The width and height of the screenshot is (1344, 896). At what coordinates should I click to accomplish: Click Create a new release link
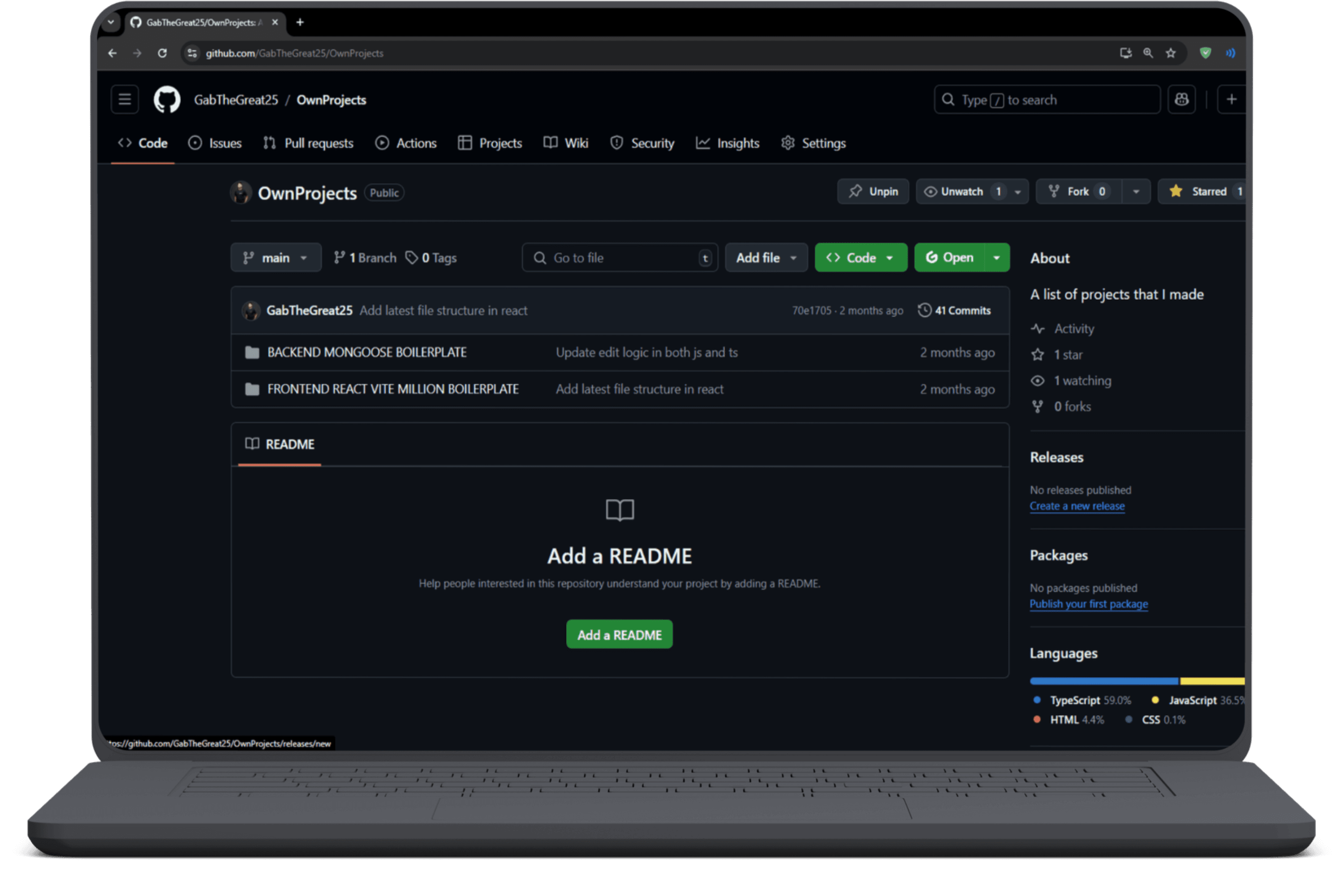coord(1077,506)
